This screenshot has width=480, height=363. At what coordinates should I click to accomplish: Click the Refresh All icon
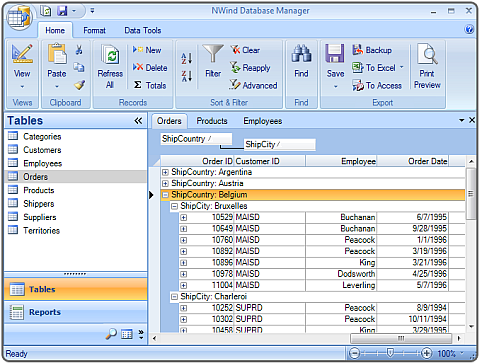pos(110,55)
